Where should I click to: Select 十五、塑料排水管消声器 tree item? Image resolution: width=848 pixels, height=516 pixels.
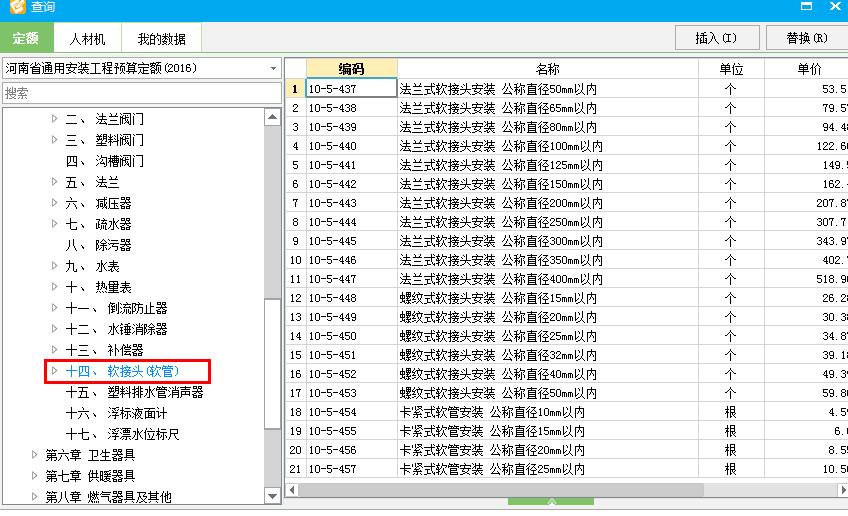[134, 392]
